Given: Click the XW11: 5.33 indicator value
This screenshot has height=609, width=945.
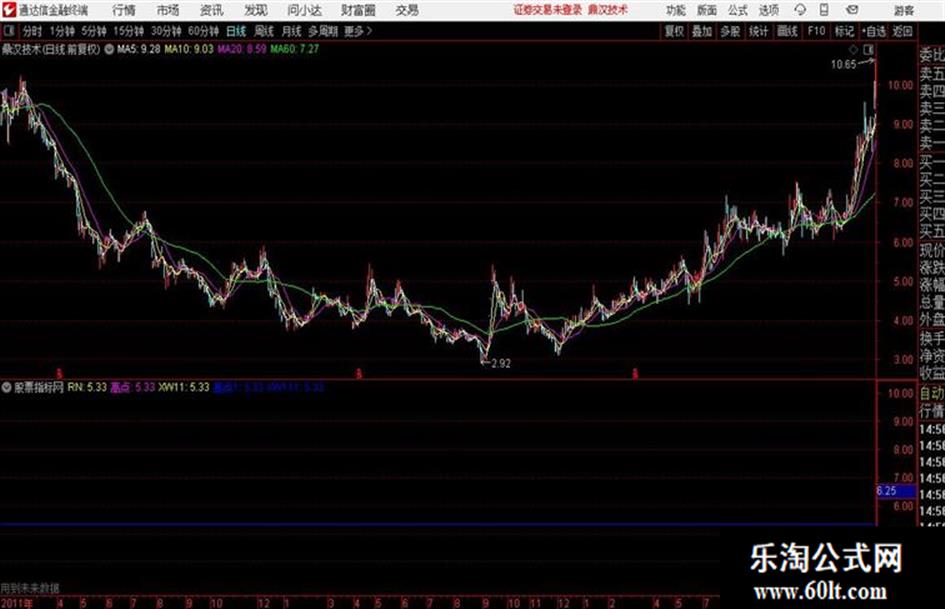Looking at the screenshot, I should (184, 387).
